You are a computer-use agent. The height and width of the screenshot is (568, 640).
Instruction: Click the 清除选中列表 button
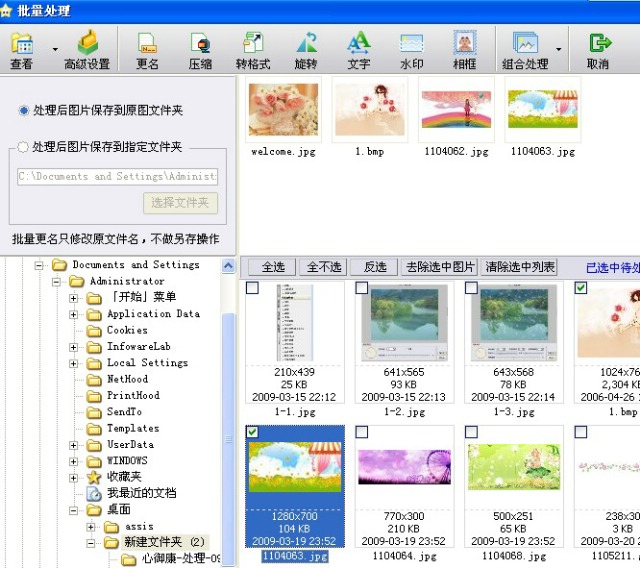tap(520, 267)
